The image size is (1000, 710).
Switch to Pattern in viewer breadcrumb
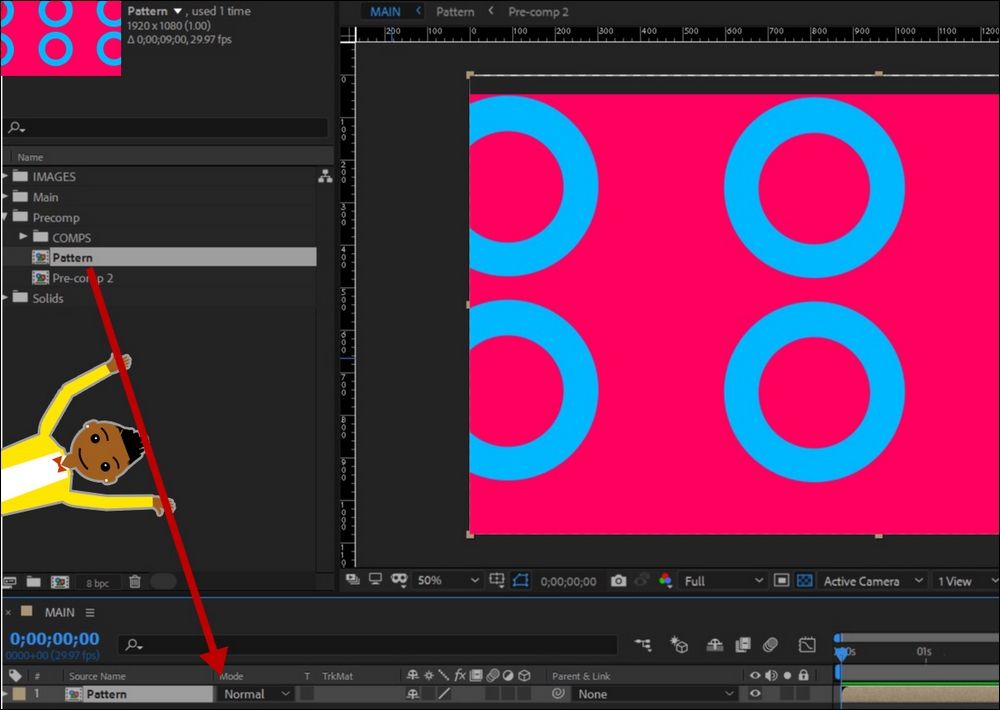point(455,11)
